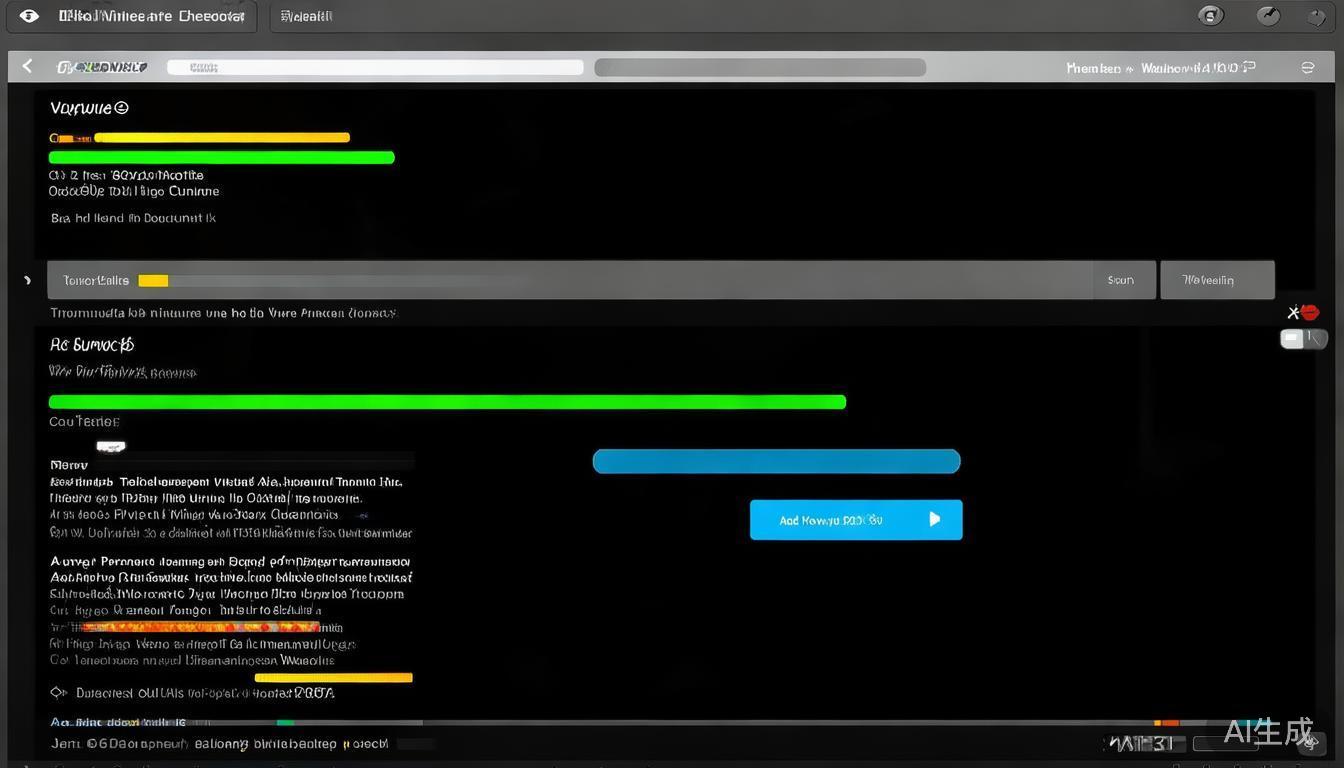Click the middle round icon at top right
This screenshot has width=1344, height=768.
click(x=1268, y=16)
